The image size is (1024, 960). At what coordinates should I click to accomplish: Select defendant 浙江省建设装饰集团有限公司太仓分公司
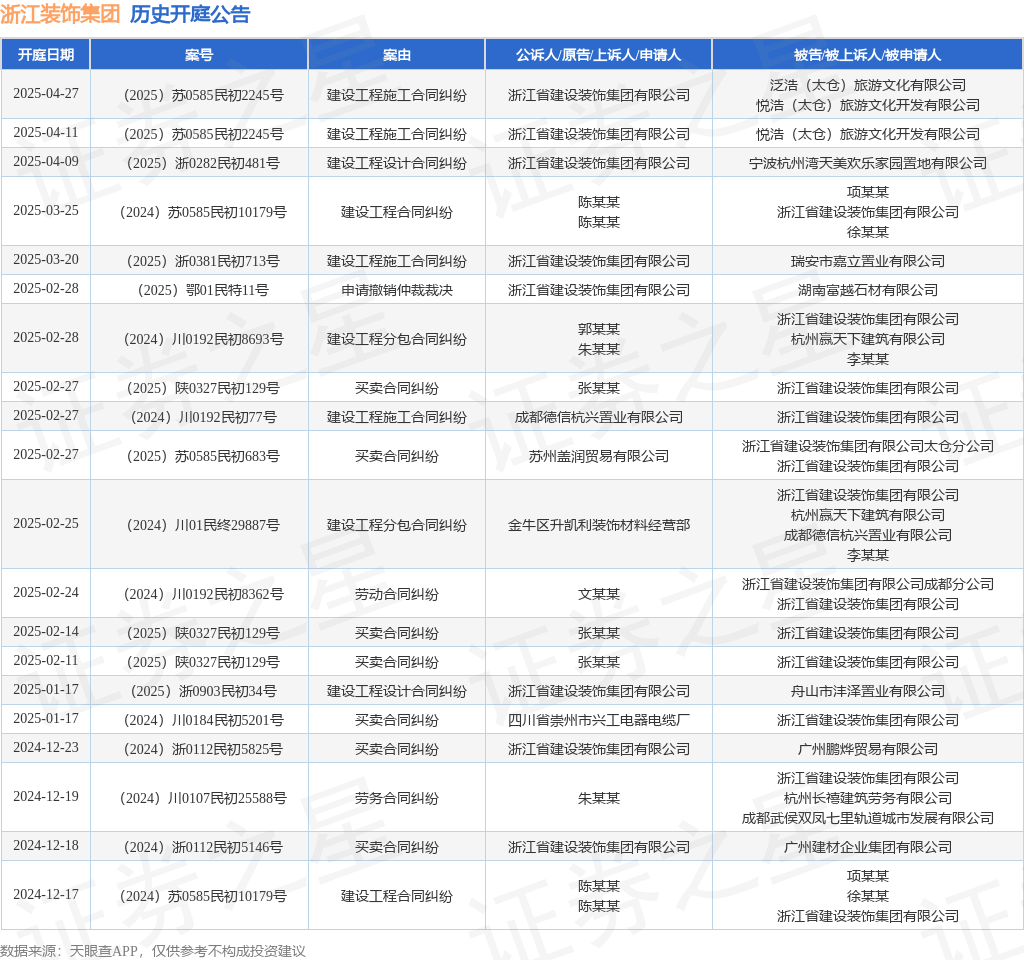coord(867,446)
